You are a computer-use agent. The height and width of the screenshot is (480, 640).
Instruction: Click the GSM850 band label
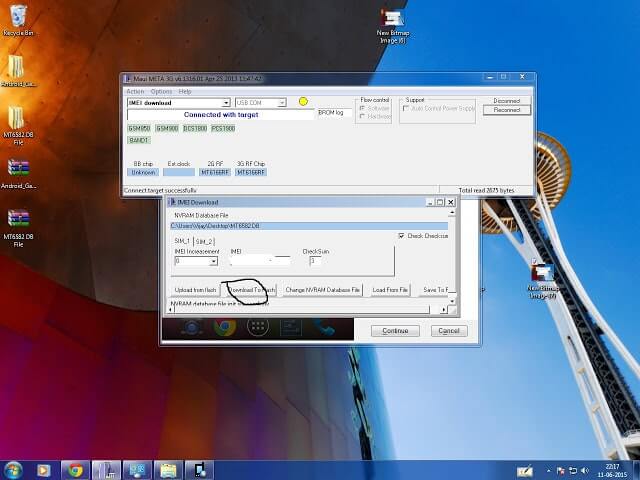tap(140, 128)
